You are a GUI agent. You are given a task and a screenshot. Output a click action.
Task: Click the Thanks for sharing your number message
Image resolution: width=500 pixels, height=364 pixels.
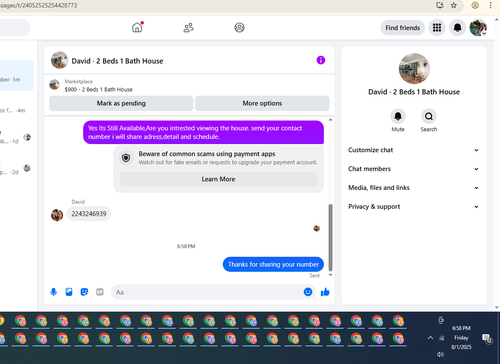coord(273,264)
